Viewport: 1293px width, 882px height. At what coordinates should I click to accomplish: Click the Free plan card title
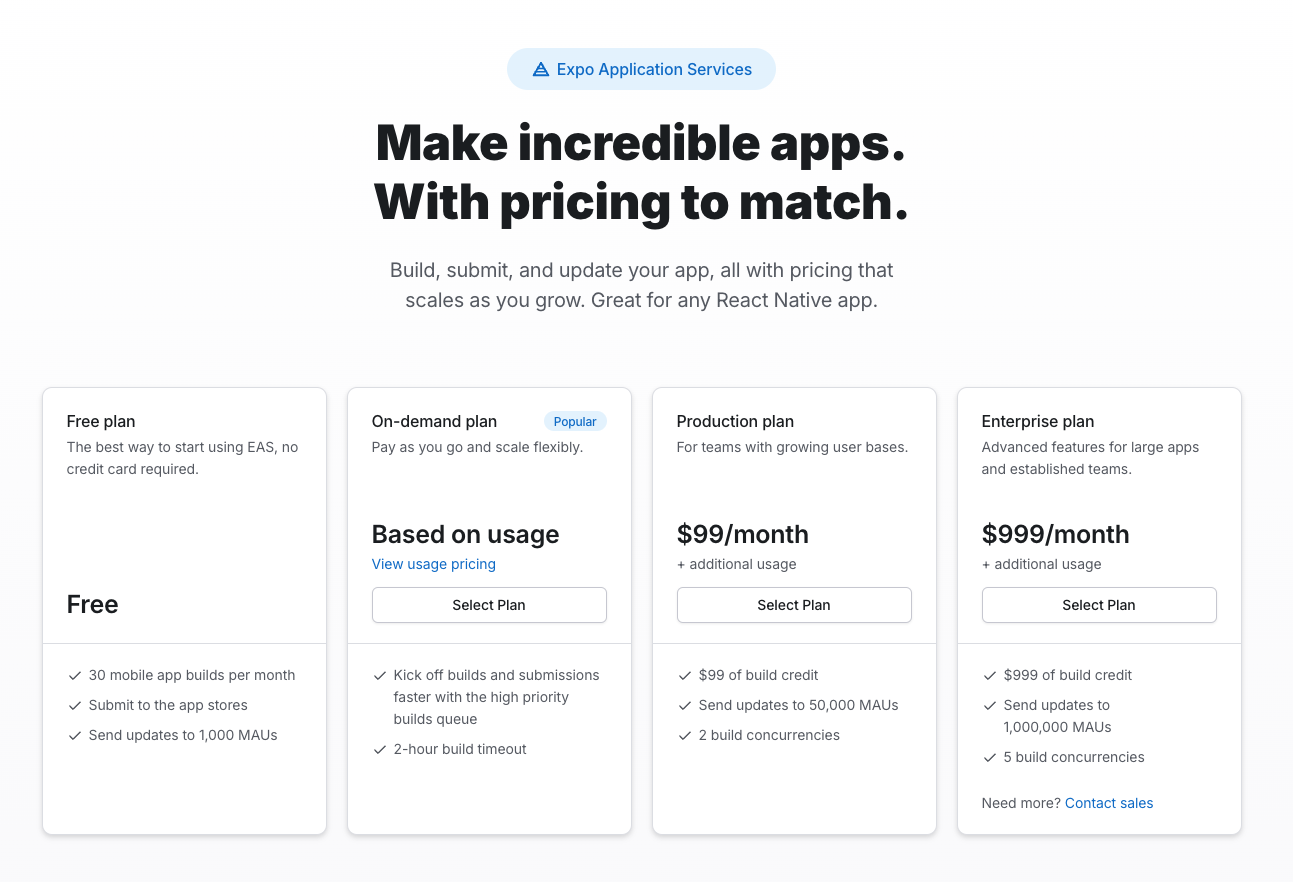tap(101, 421)
